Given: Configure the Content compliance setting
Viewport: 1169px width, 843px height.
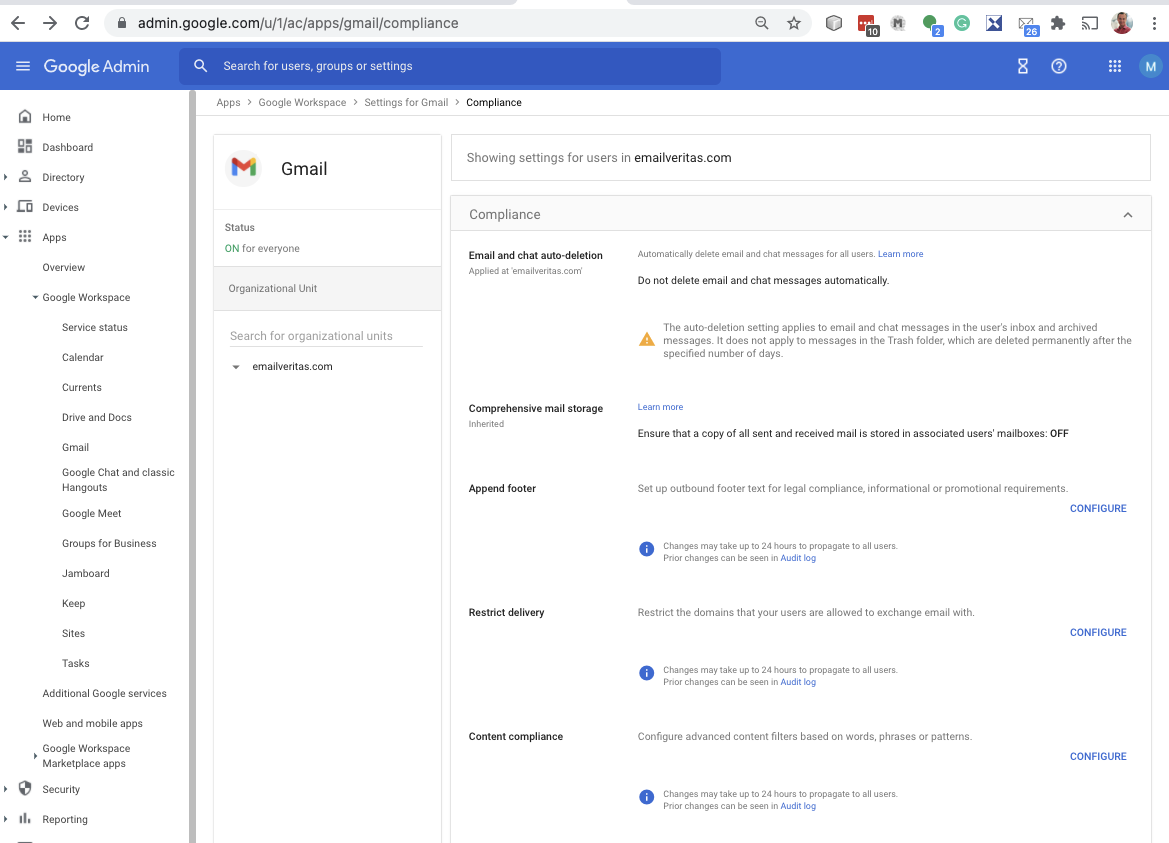Looking at the screenshot, I should [x=1098, y=756].
